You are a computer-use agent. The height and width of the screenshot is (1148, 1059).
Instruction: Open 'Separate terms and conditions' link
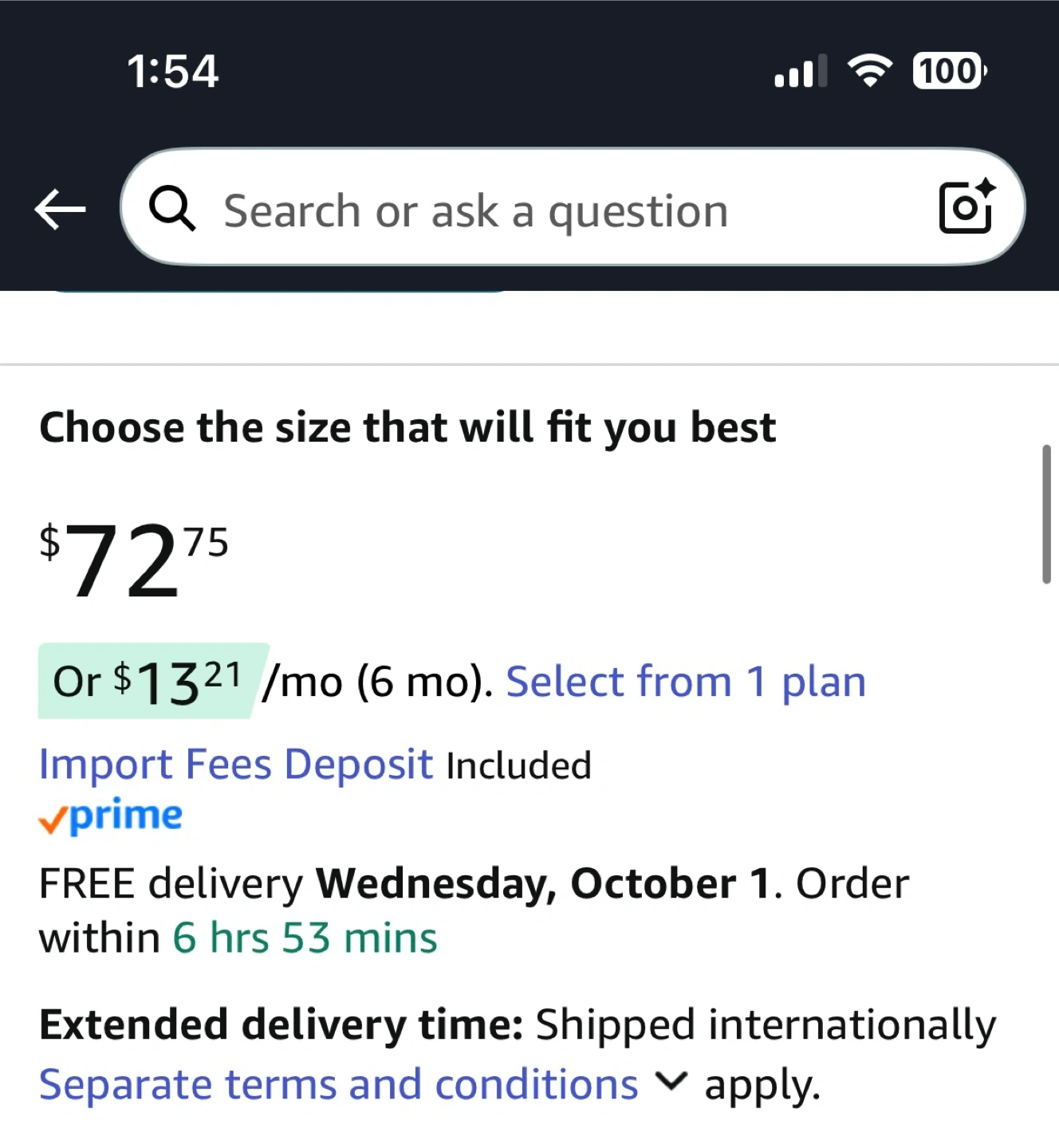338,1085
